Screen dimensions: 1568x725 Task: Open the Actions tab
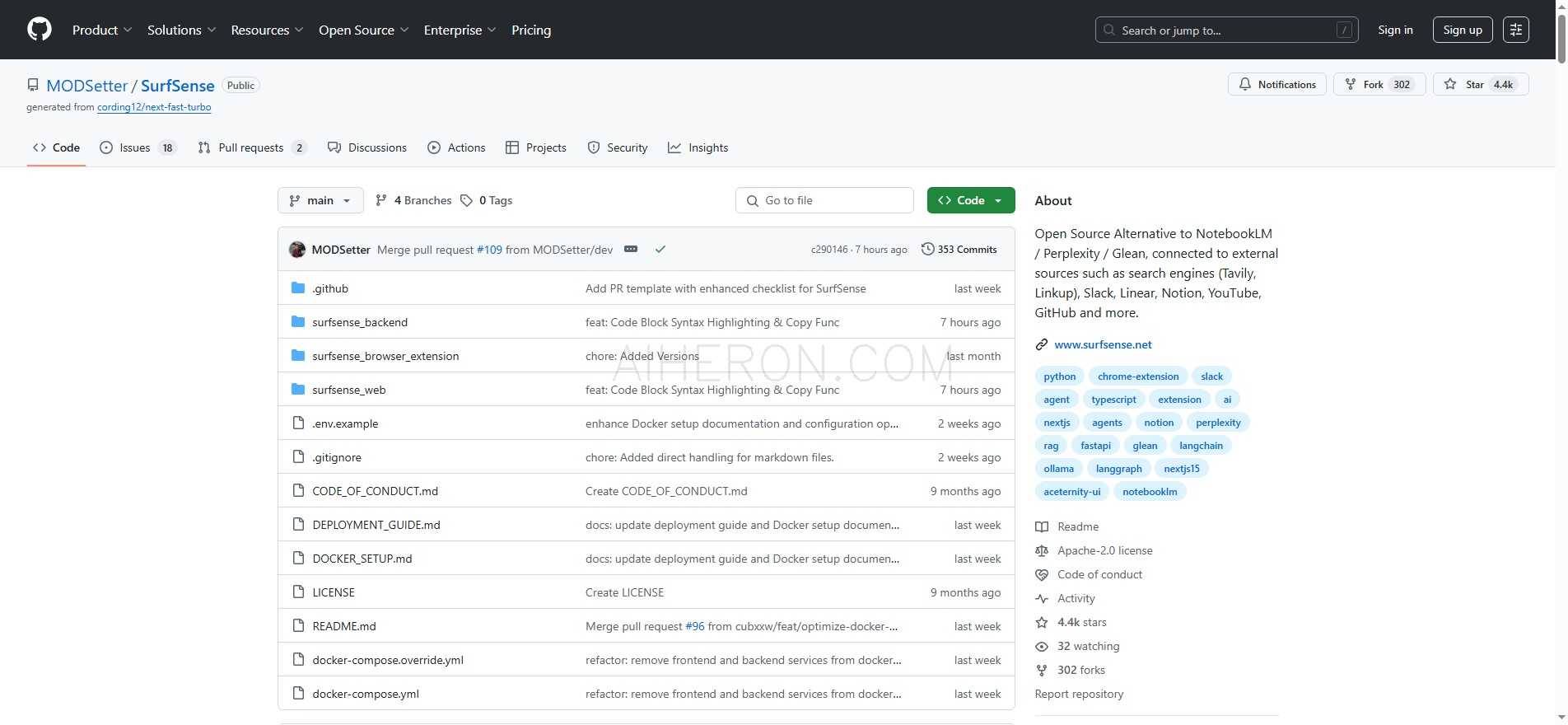click(456, 147)
